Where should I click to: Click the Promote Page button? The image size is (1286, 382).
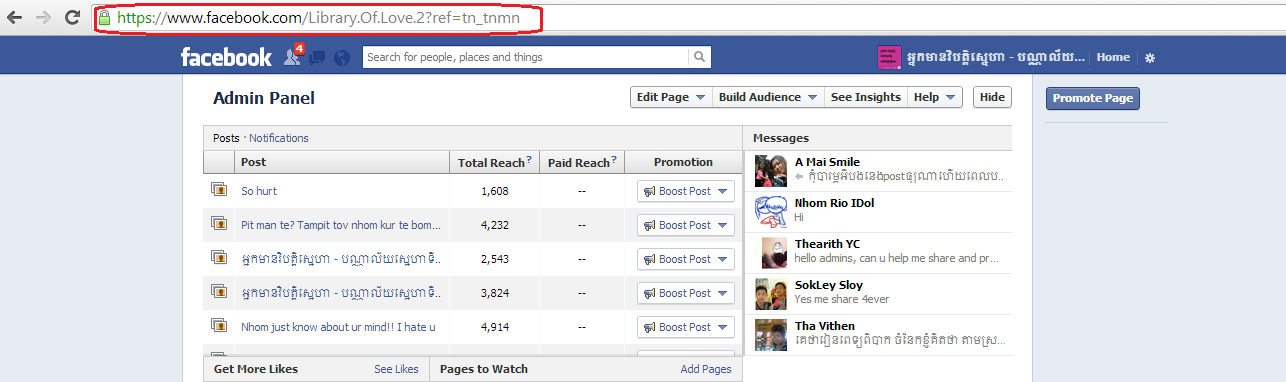coord(1093,98)
